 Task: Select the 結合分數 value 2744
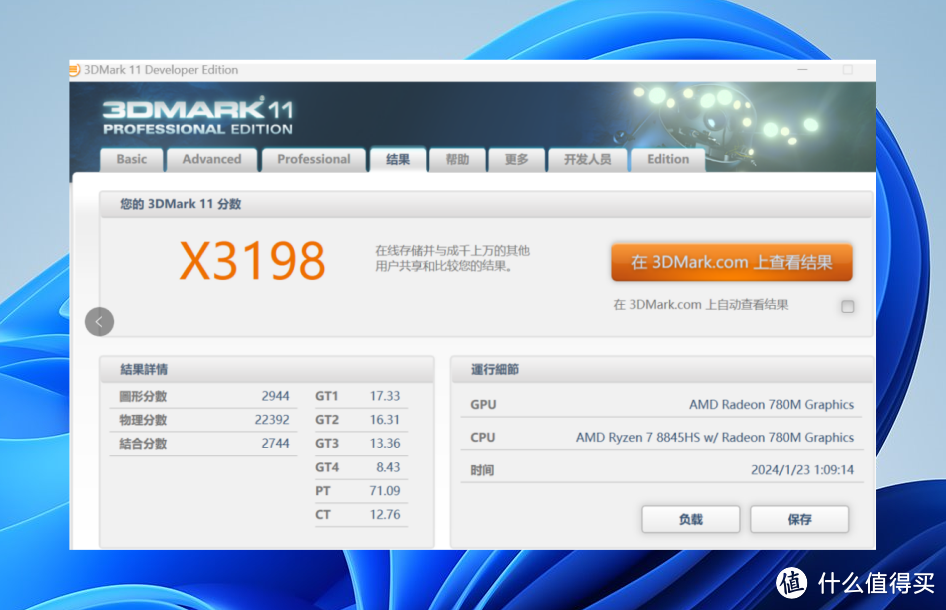[276, 443]
